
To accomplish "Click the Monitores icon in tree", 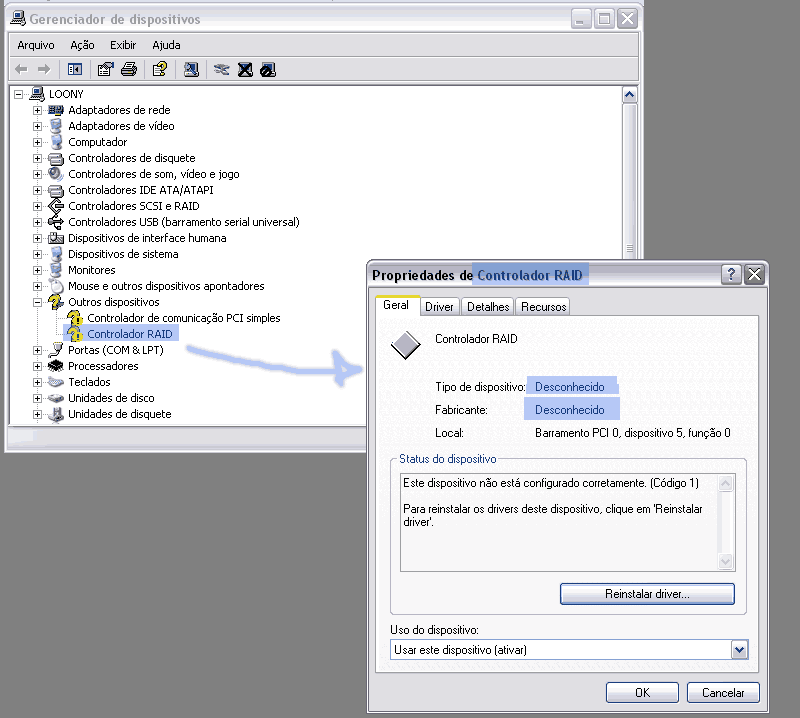I will [56, 270].
